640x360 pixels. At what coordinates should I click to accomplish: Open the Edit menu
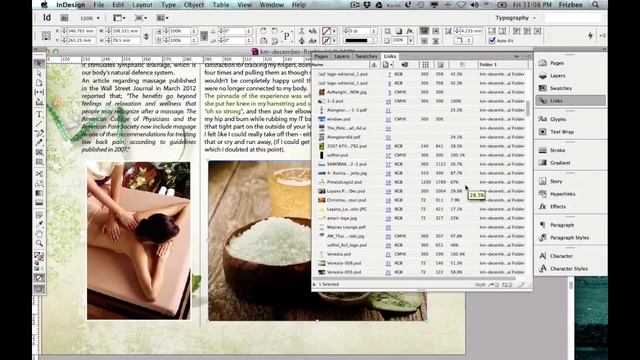pos(118,5)
